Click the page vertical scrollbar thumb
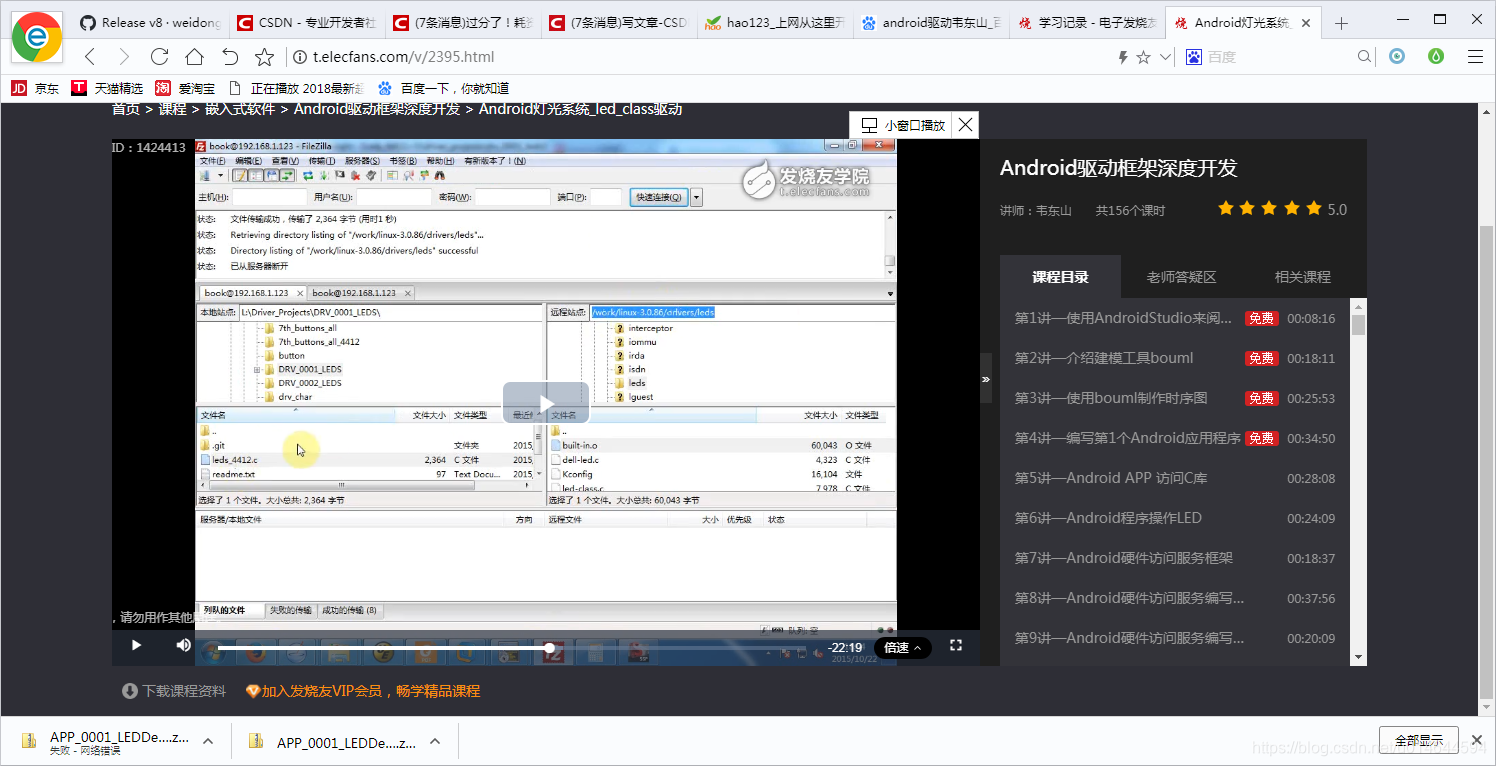The image size is (1496, 766). 1486,461
